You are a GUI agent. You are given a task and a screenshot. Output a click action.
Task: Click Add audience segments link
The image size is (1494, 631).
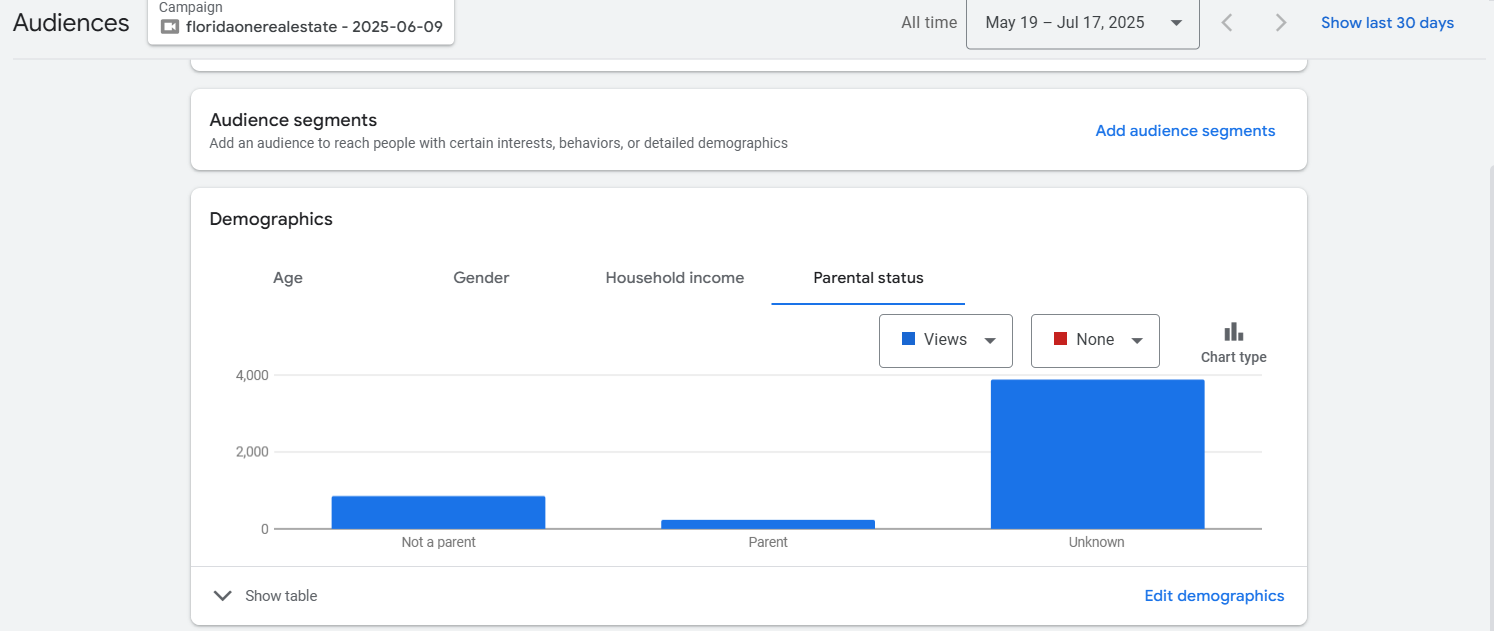1185,131
